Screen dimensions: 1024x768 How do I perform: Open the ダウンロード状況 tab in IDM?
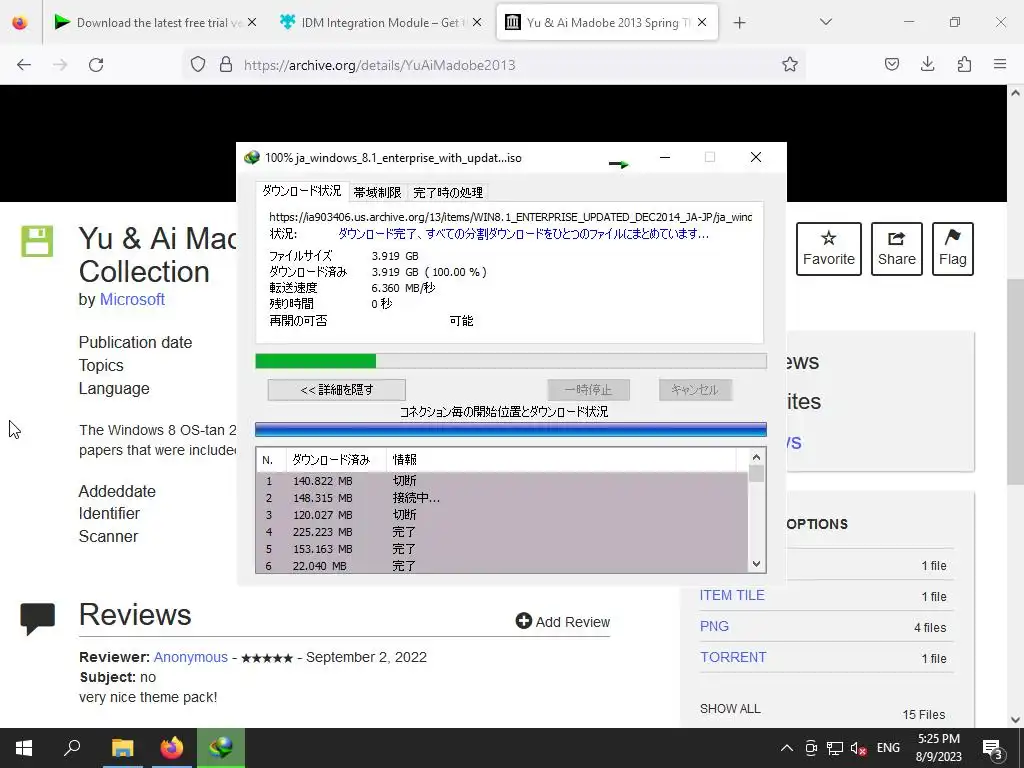click(x=302, y=191)
